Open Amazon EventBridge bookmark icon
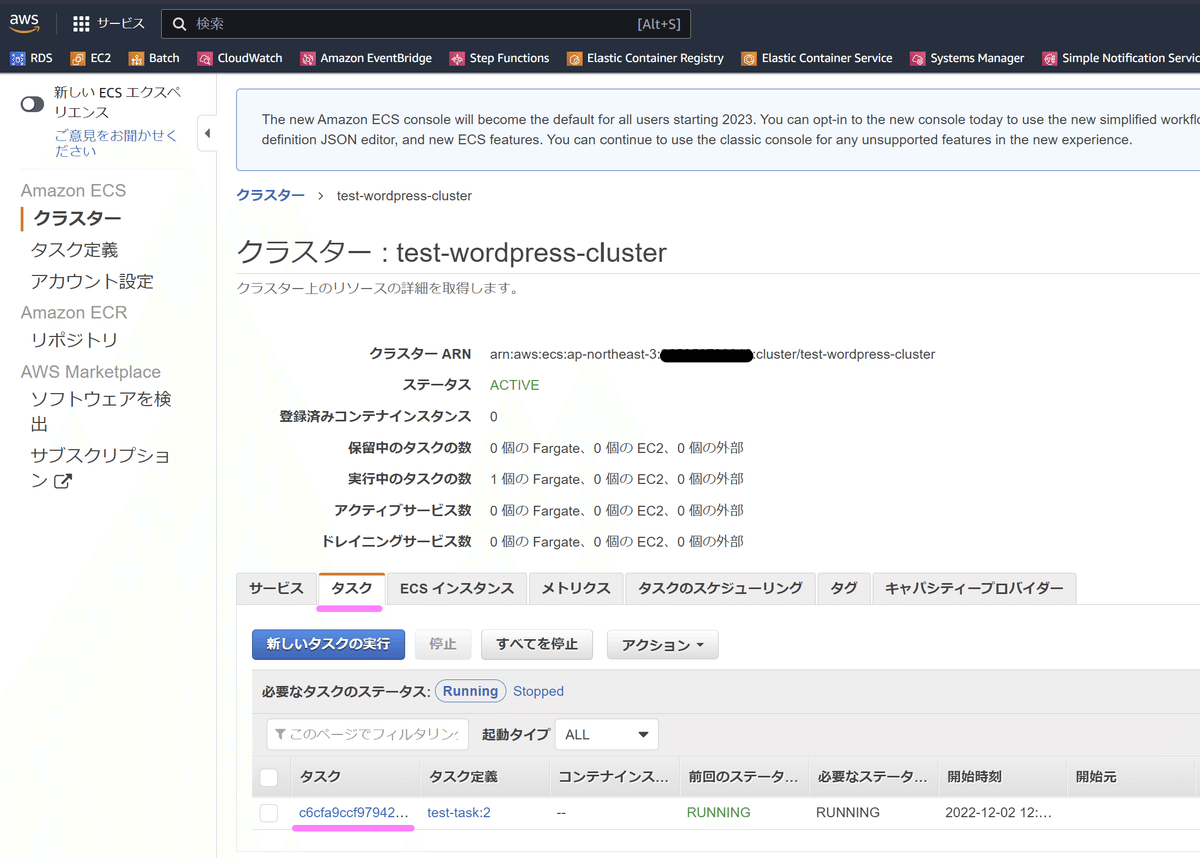Image resolution: width=1200 pixels, height=858 pixels. pos(308,59)
